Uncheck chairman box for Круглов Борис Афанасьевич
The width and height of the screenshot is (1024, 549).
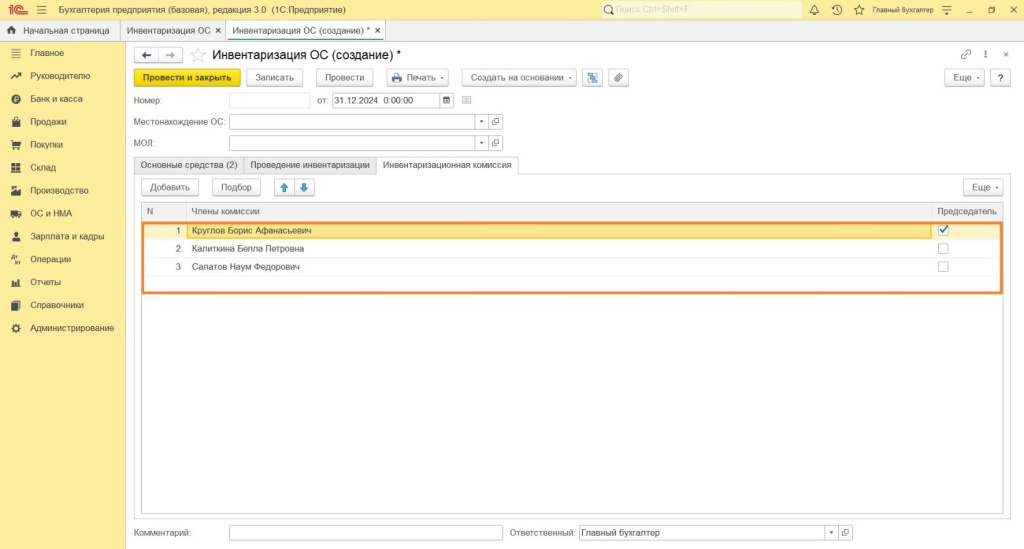coord(943,230)
